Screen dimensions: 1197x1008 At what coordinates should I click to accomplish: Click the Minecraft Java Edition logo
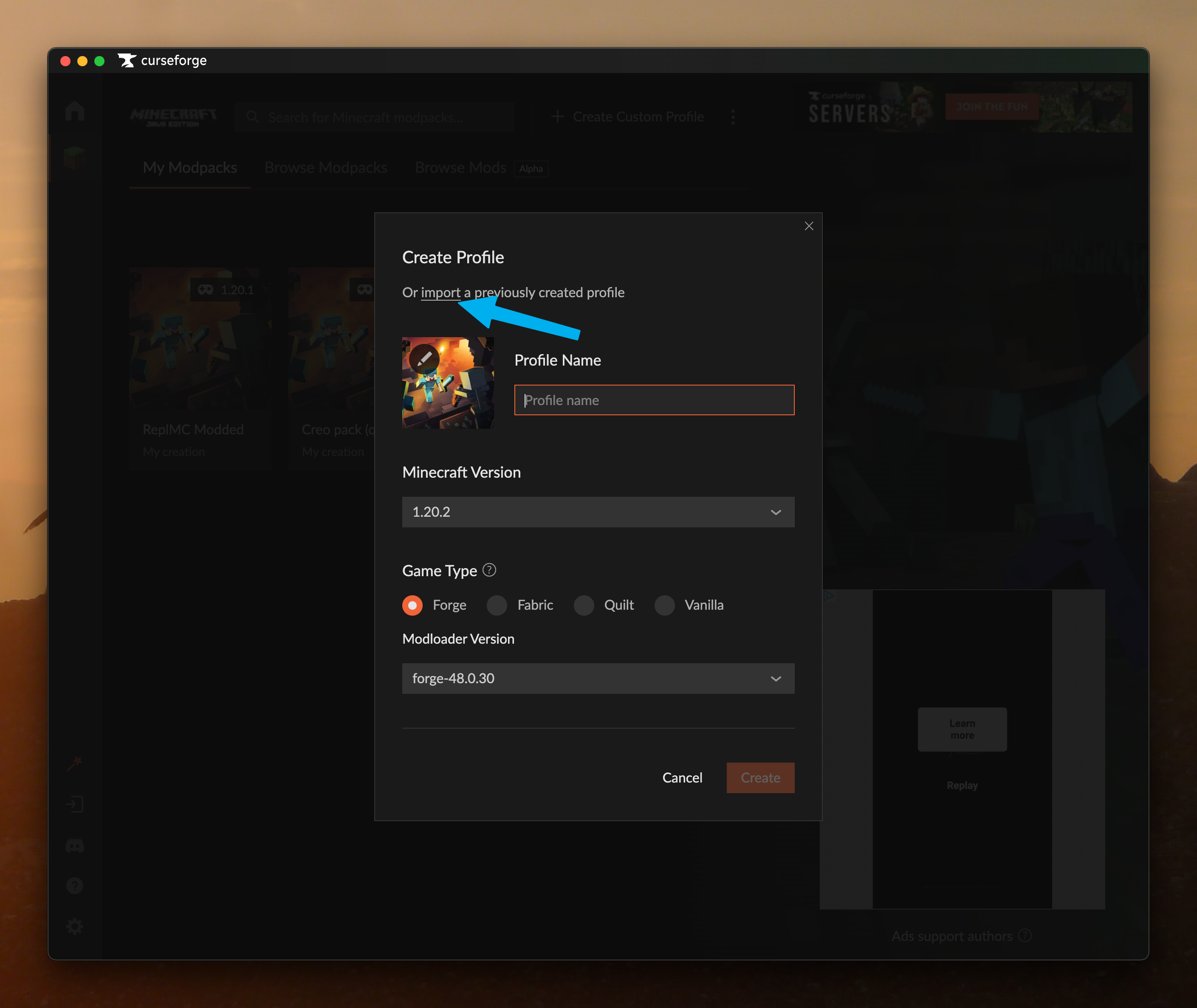click(173, 117)
